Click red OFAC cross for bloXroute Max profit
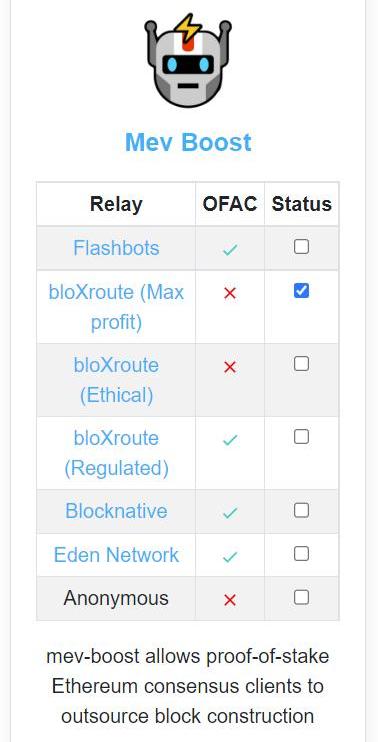The image size is (378, 742). 230,294
